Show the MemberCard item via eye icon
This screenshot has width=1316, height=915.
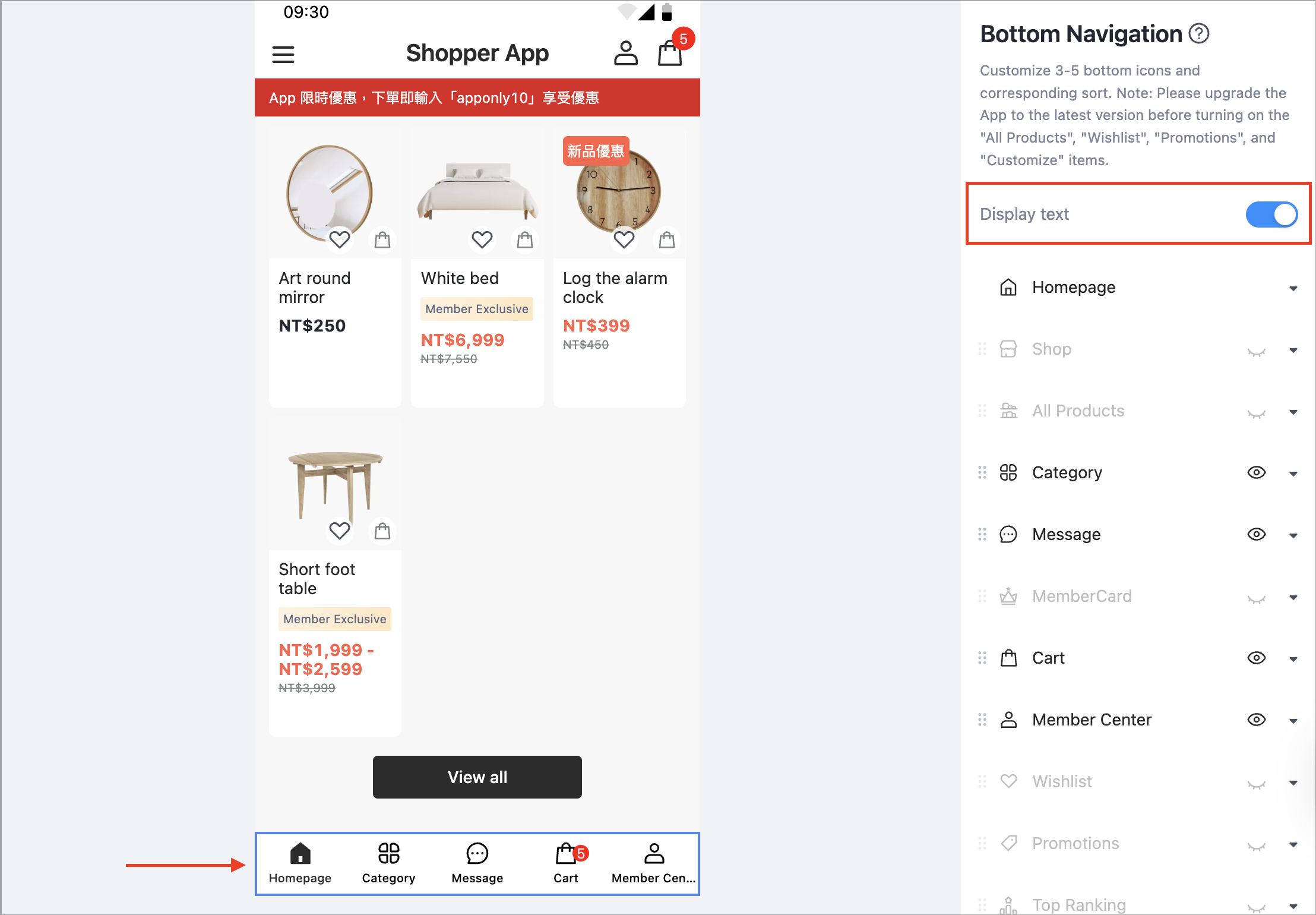coord(1257,599)
